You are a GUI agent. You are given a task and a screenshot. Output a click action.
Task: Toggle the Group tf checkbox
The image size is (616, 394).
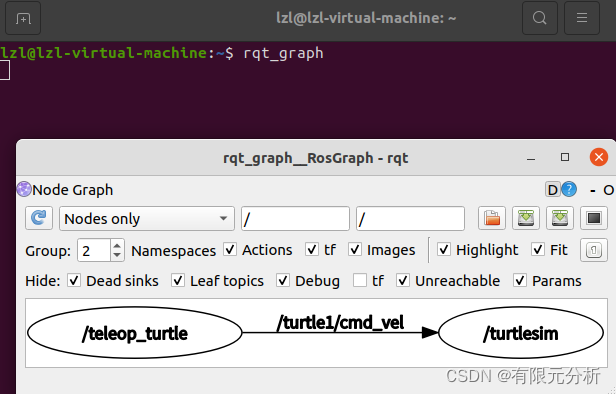pyautogui.click(x=312, y=249)
